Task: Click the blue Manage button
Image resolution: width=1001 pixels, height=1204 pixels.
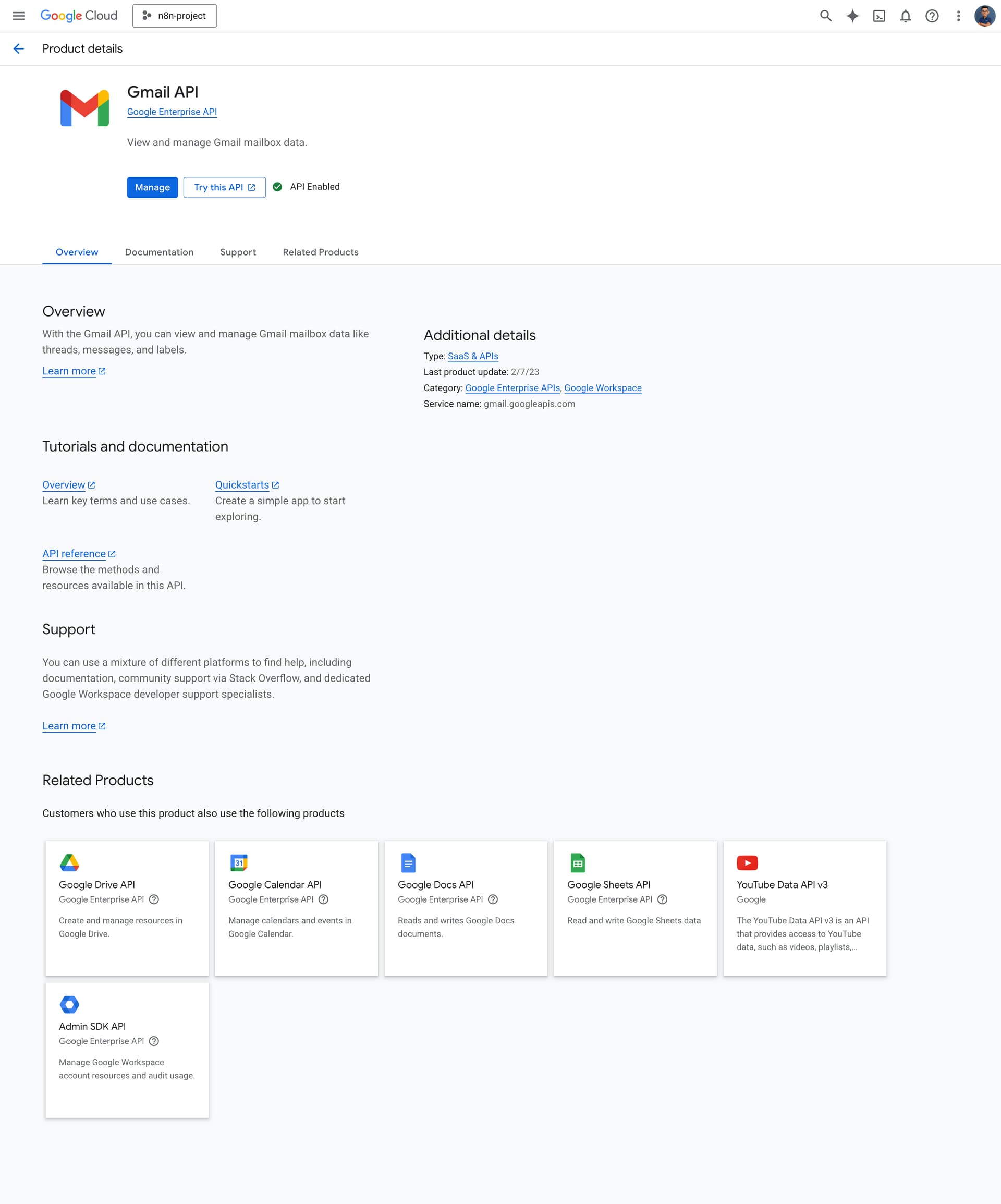Action: 152,187
